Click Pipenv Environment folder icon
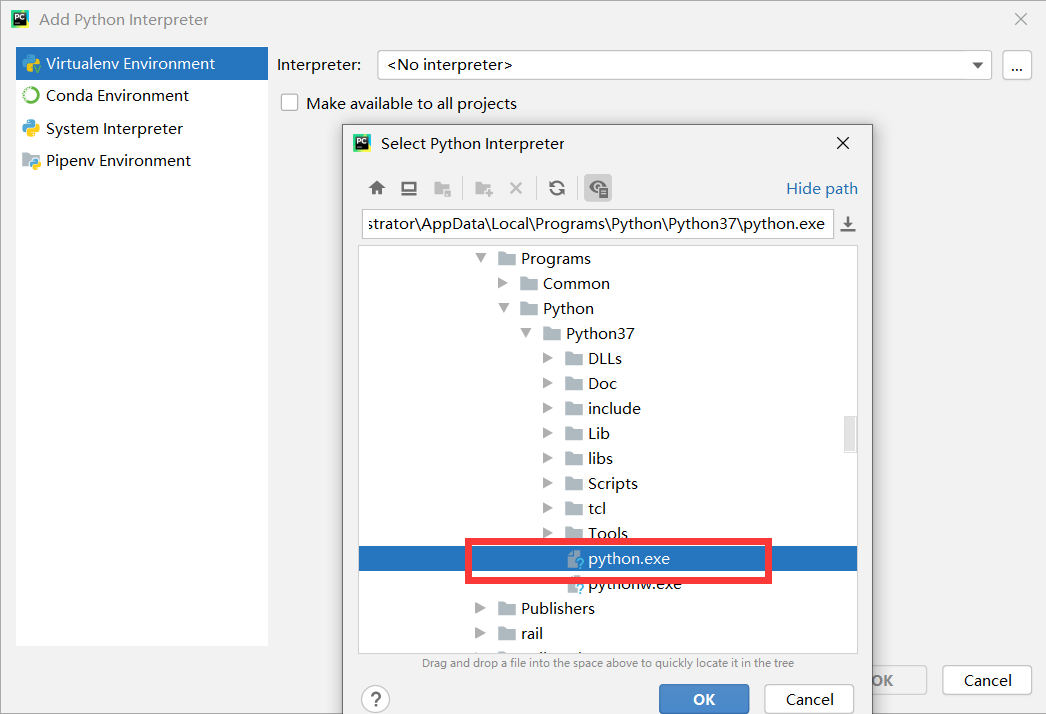Image resolution: width=1046 pixels, height=714 pixels. [31, 161]
